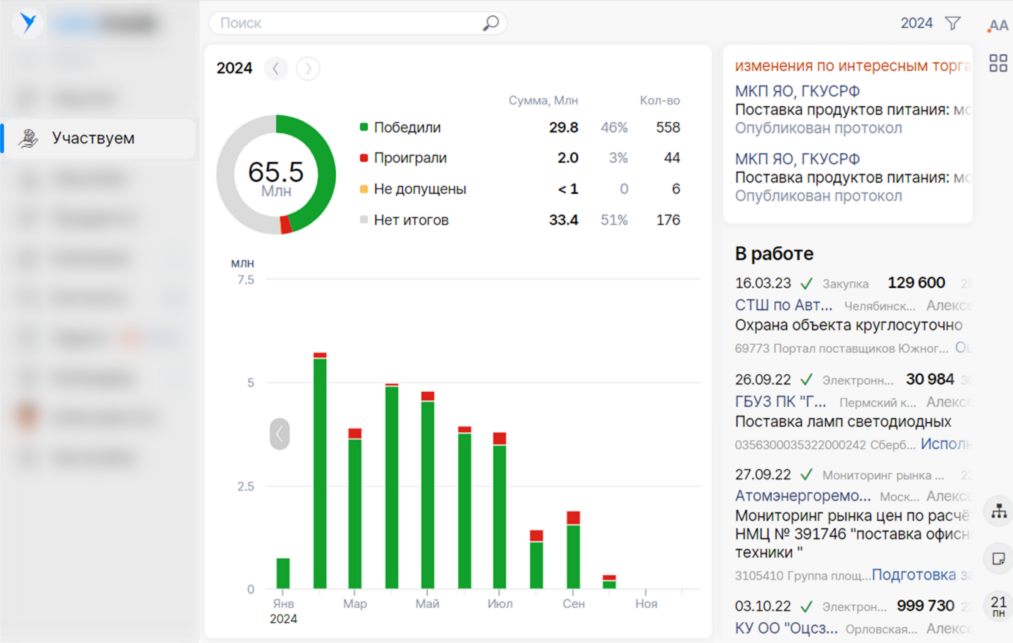Click into the Поиск search field
This screenshot has width=1013, height=643.
pos(345,23)
